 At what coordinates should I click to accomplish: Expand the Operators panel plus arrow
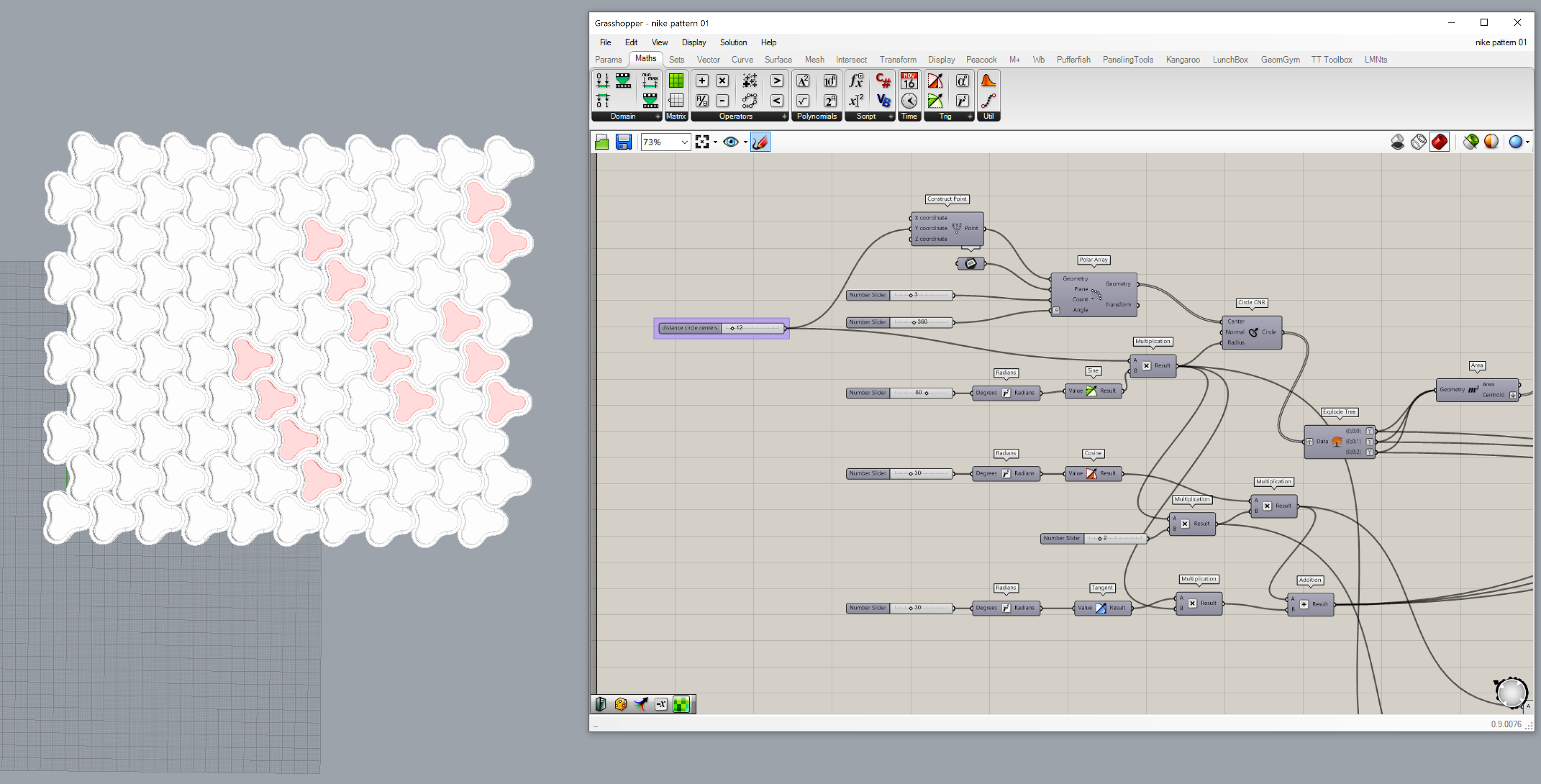(784, 117)
